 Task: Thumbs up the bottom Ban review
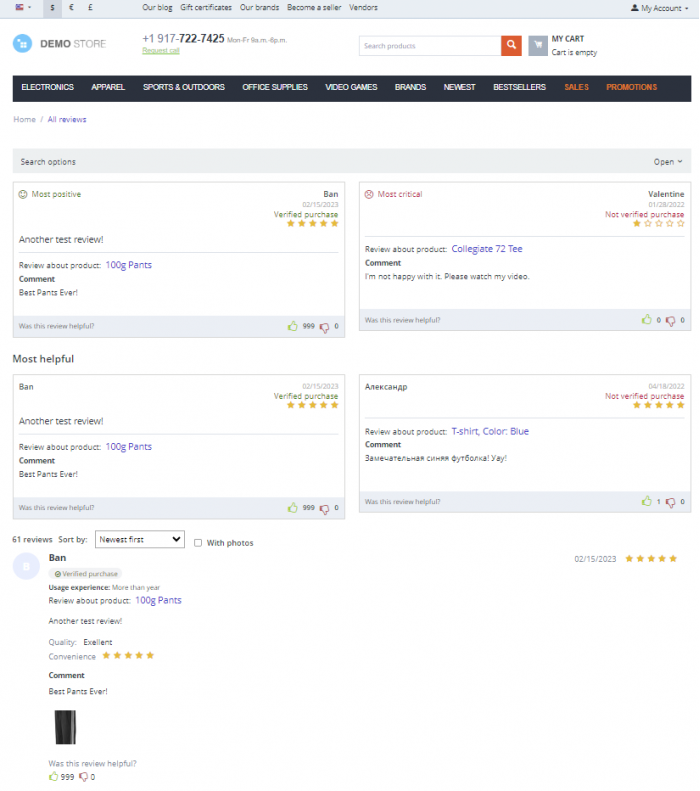point(53,776)
